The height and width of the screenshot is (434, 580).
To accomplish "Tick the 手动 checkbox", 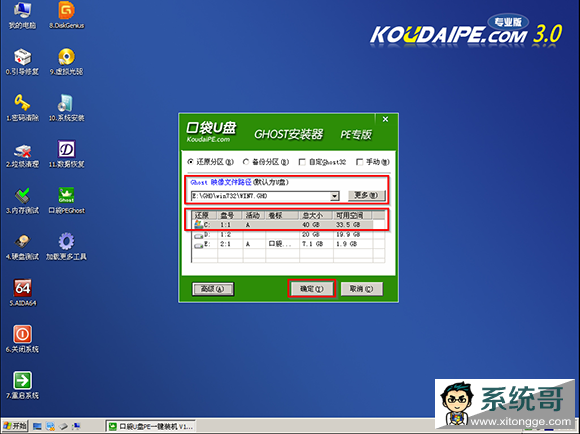I will [x=359, y=162].
